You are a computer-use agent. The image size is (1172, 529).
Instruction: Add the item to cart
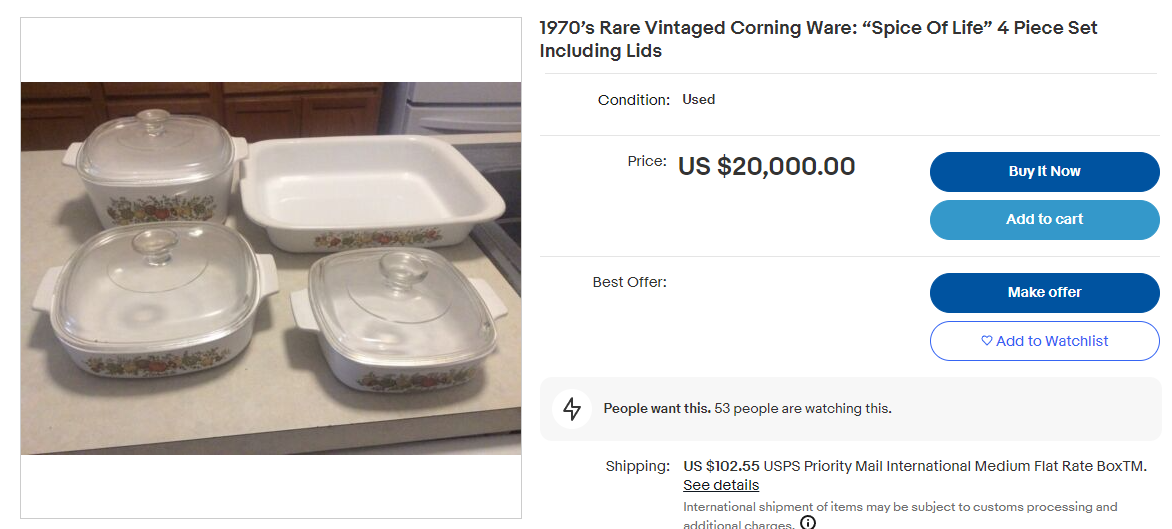point(1044,219)
